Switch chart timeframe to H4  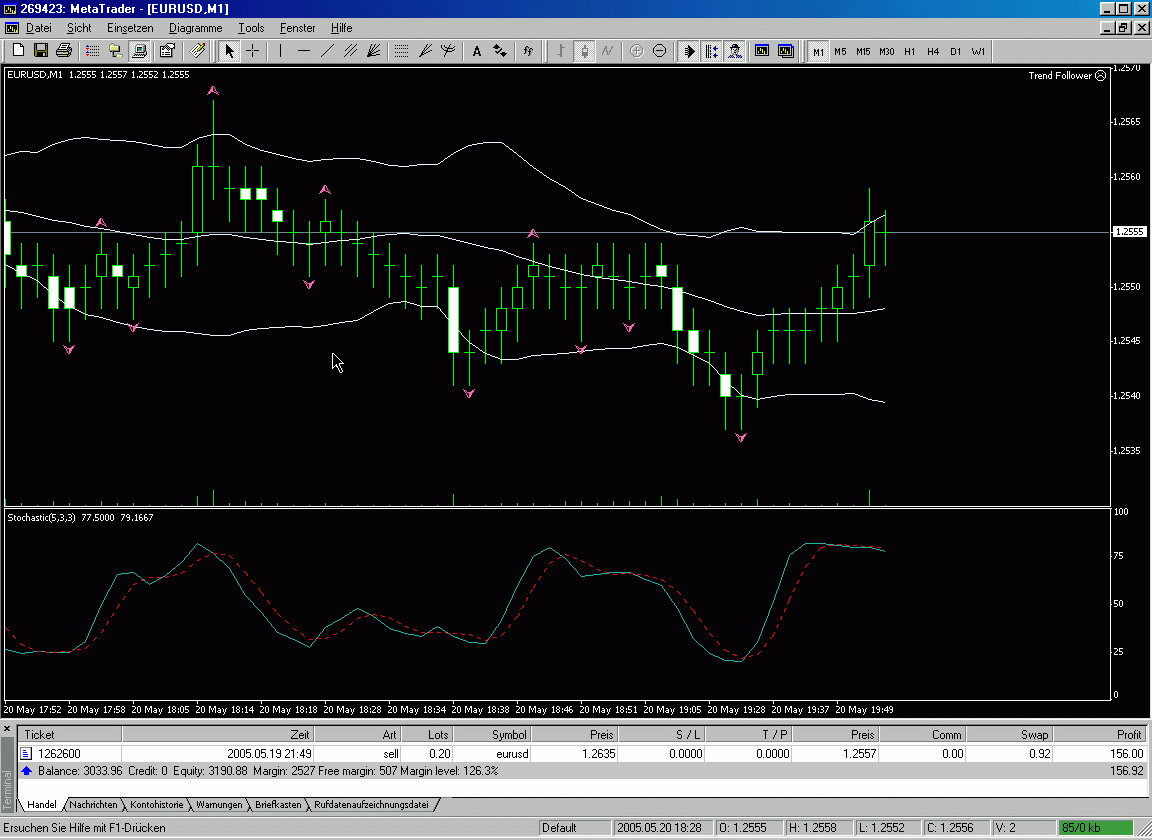pyautogui.click(x=932, y=52)
